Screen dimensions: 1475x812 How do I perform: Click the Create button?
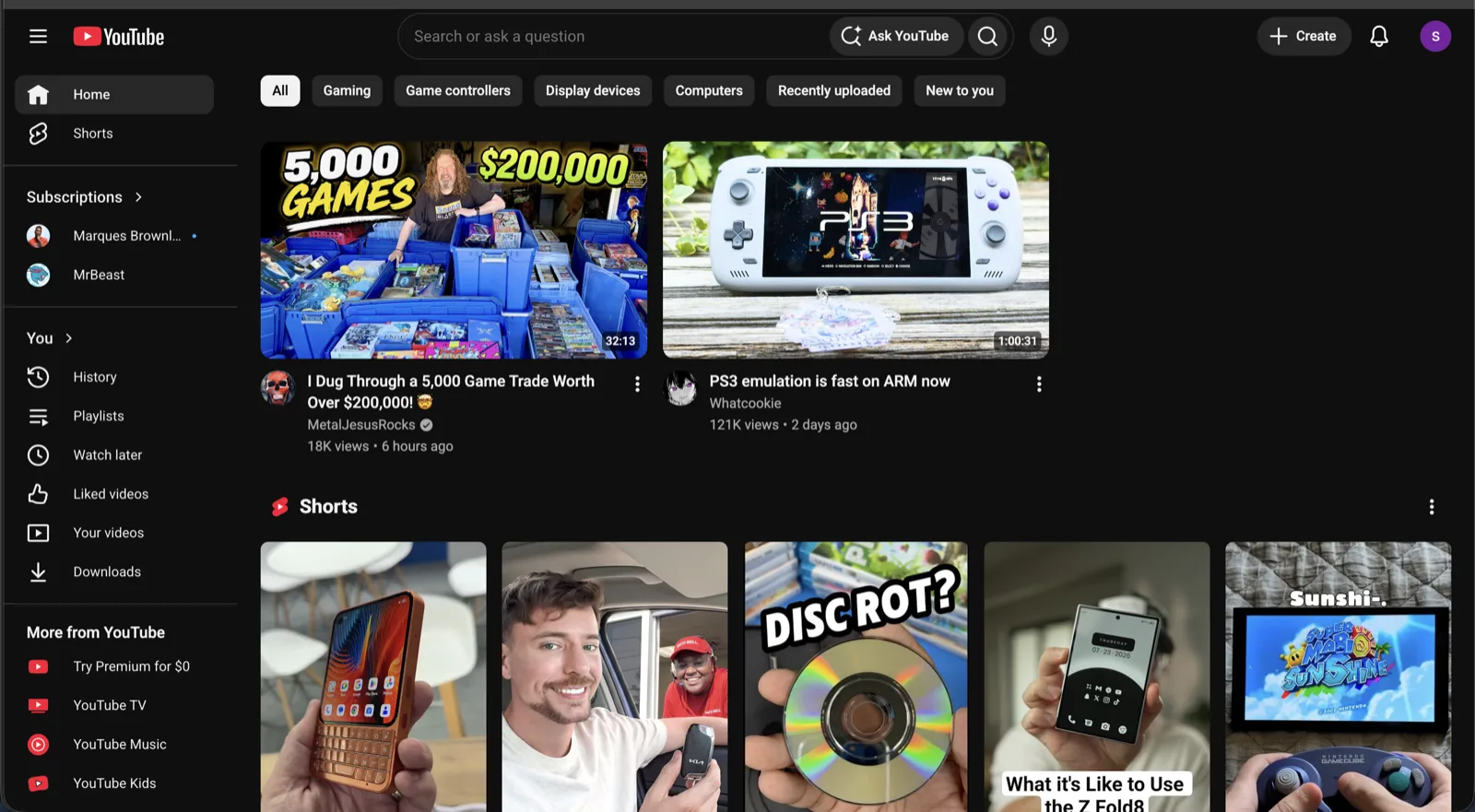(1304, 36)
